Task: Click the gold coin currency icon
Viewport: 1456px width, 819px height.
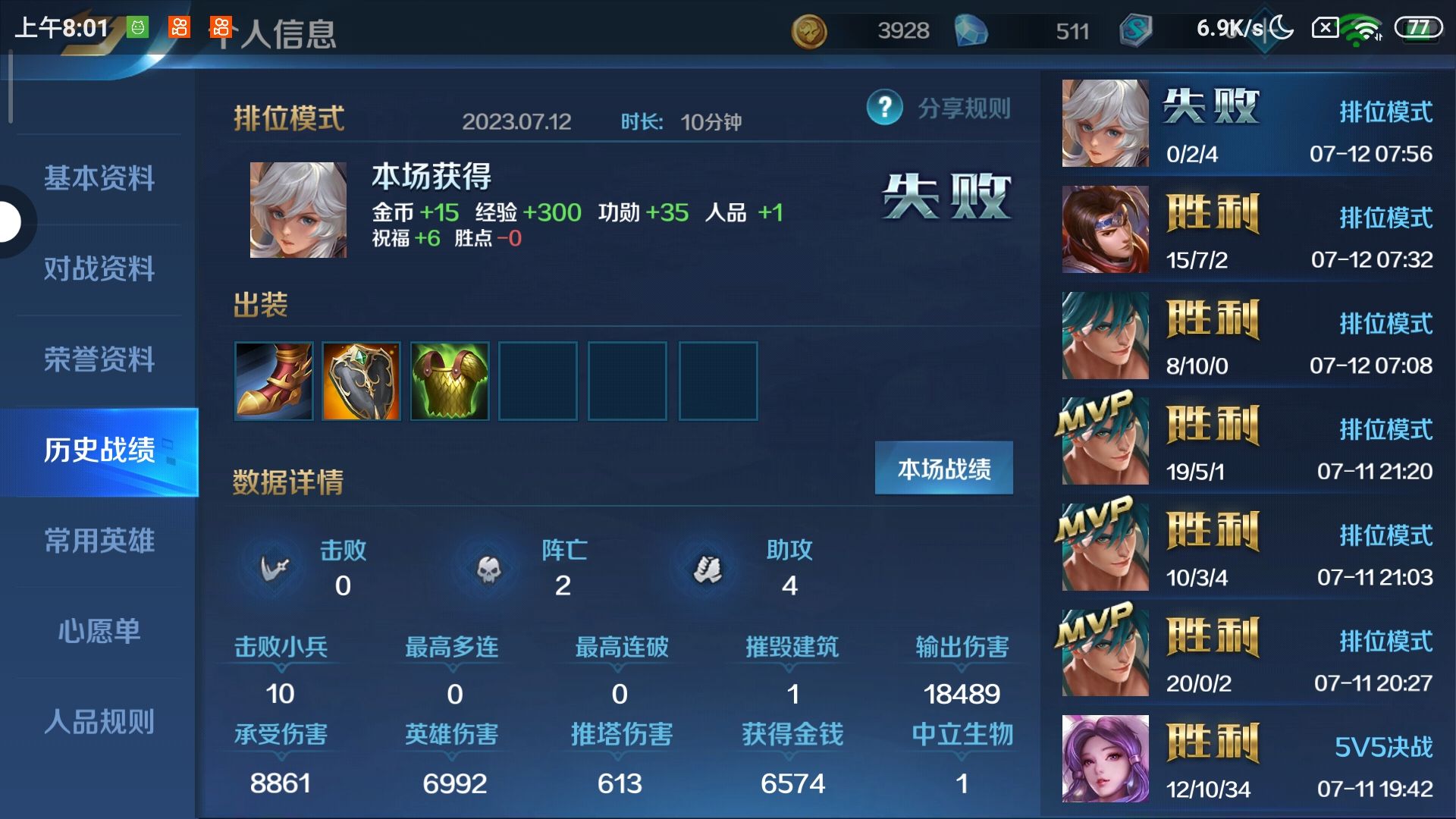Action: click(809, 31)
